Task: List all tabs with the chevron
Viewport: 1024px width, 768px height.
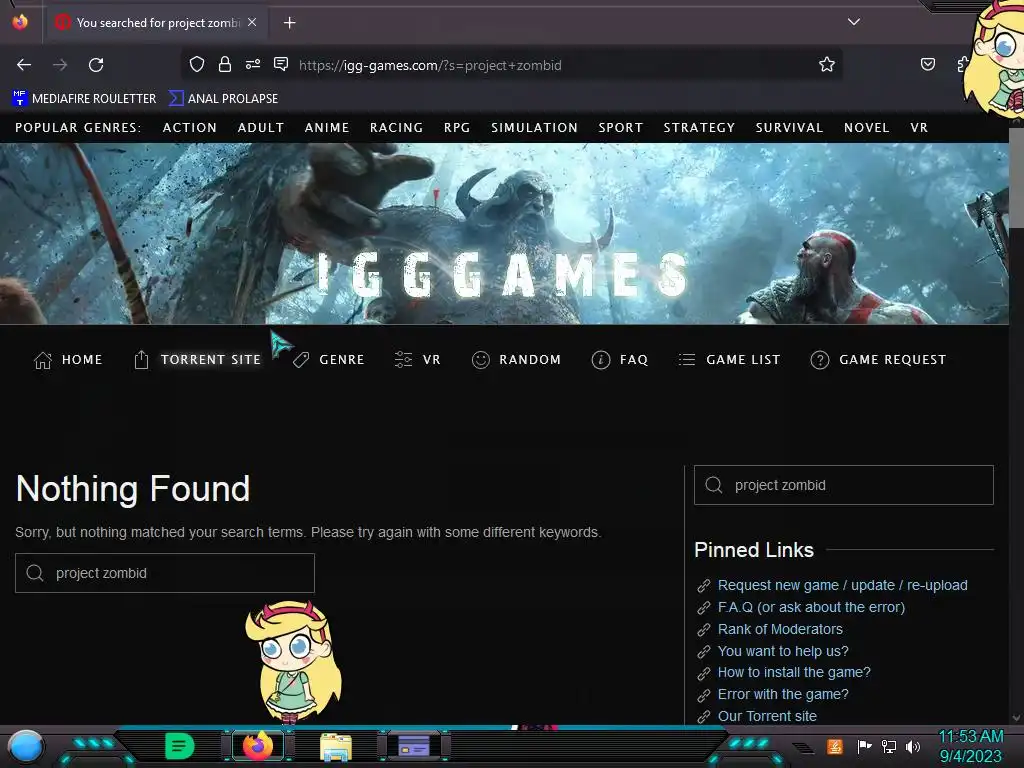Action: tap(854, 22)
